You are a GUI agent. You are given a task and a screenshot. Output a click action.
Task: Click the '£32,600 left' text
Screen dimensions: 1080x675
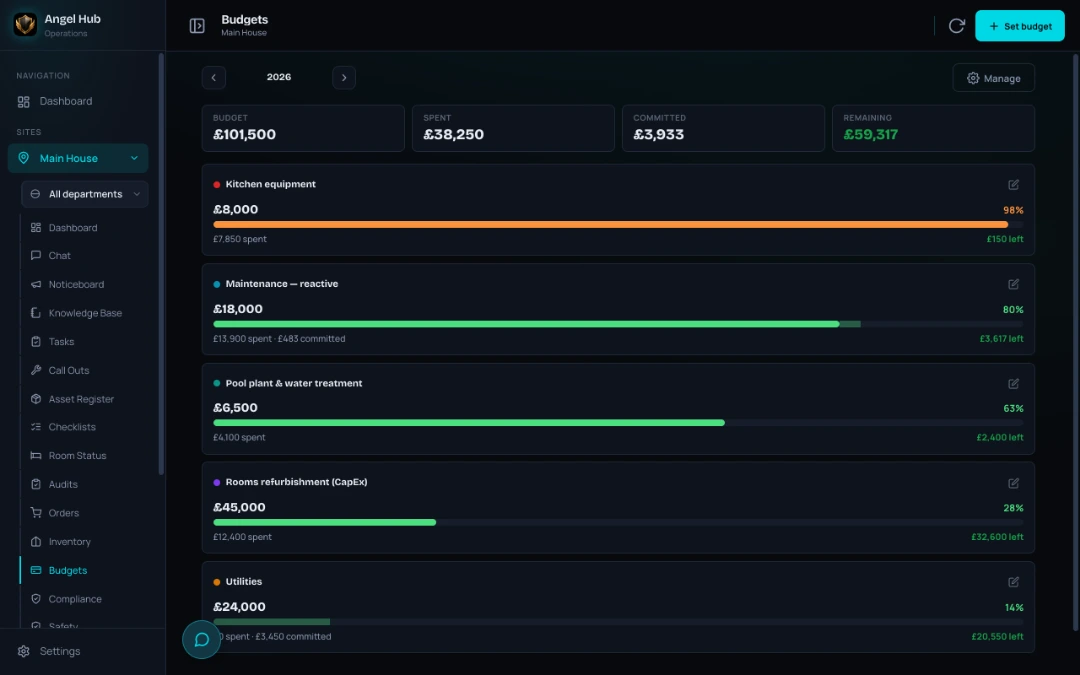coord(997,537)
